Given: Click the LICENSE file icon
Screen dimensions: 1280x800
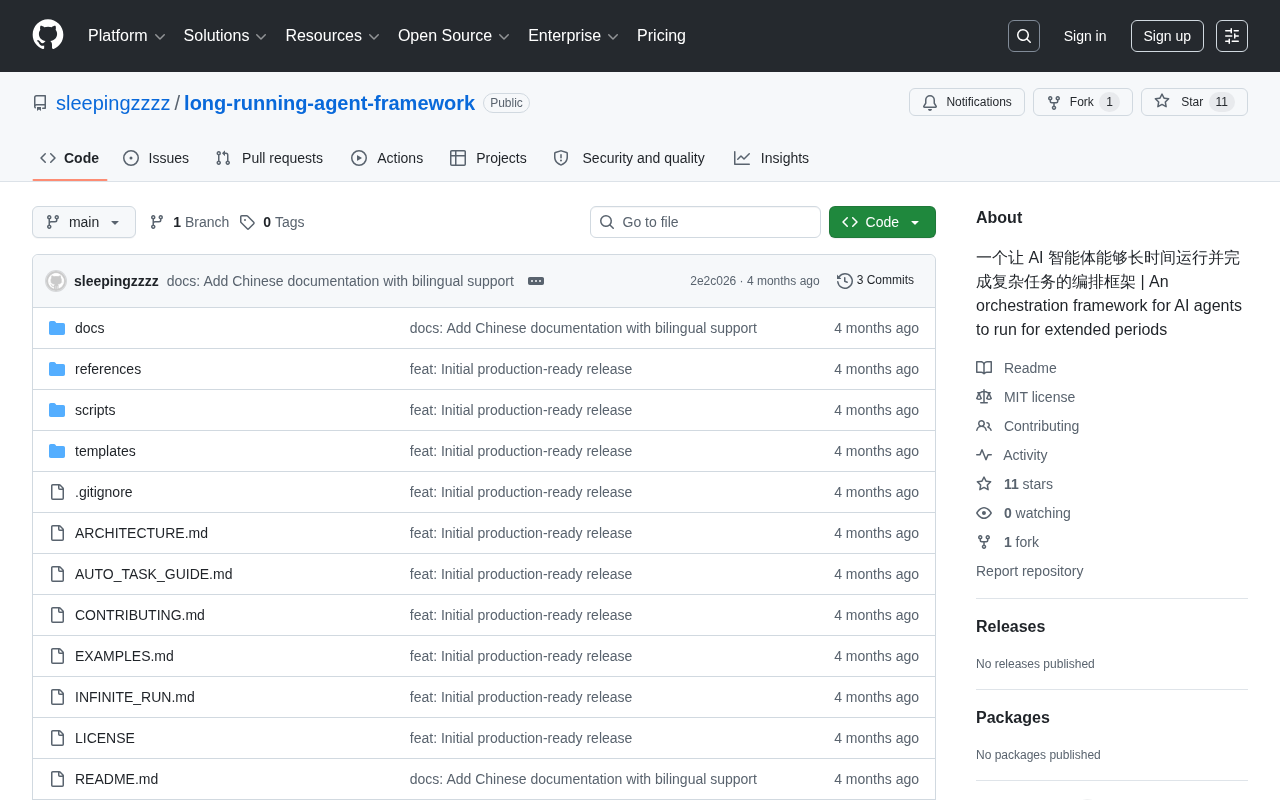Looking at the screenshot, I should tap(57, 738).
